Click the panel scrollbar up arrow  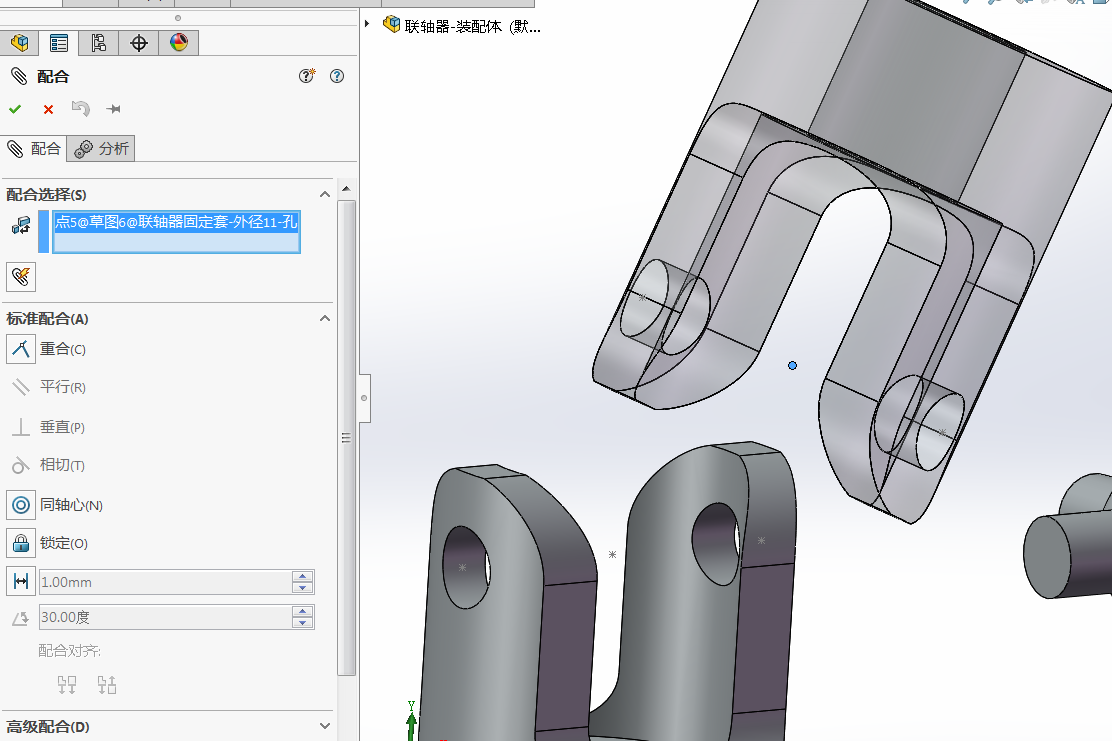pyautogui.click(x=346, y=189)
